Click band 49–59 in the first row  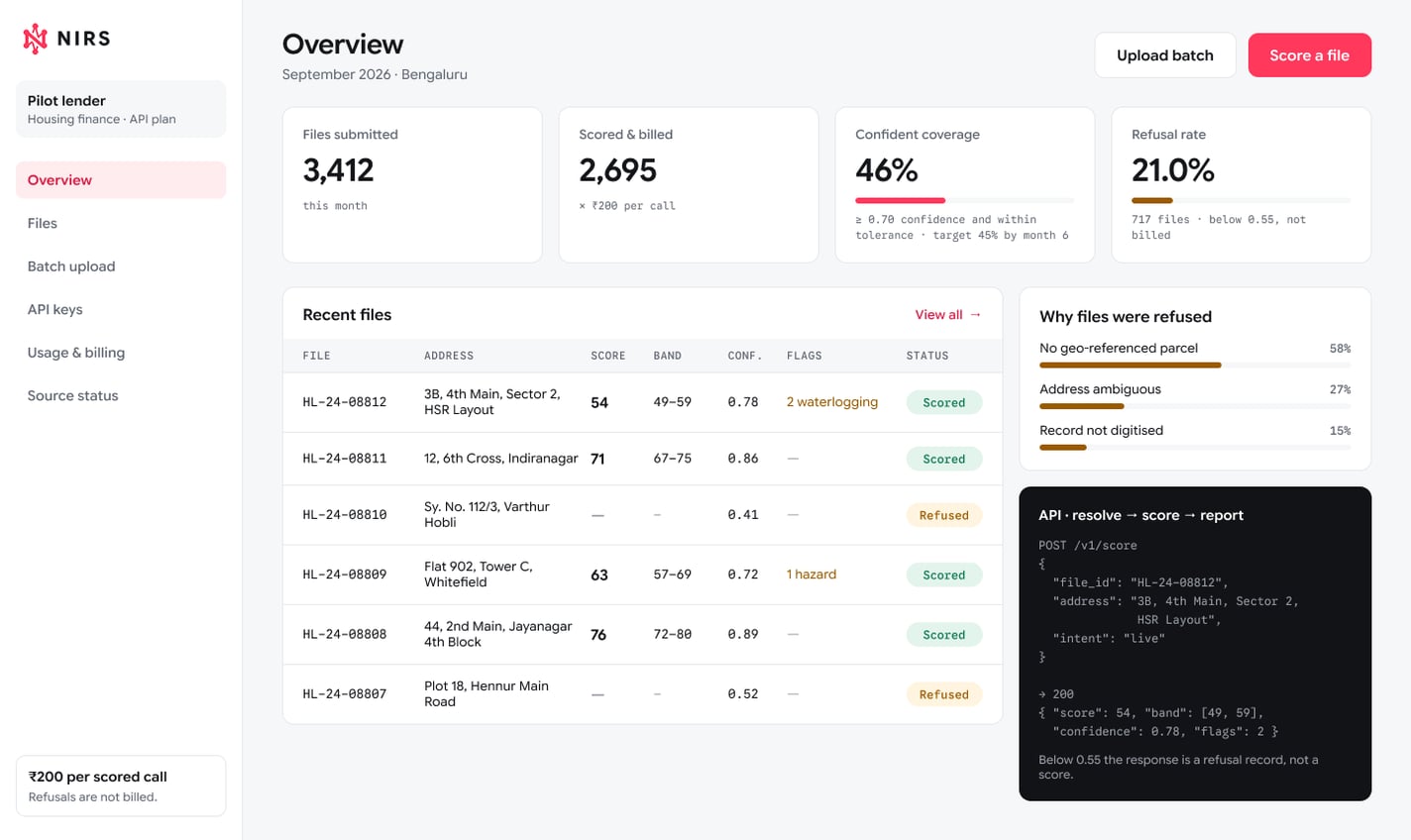coord(673,402)
